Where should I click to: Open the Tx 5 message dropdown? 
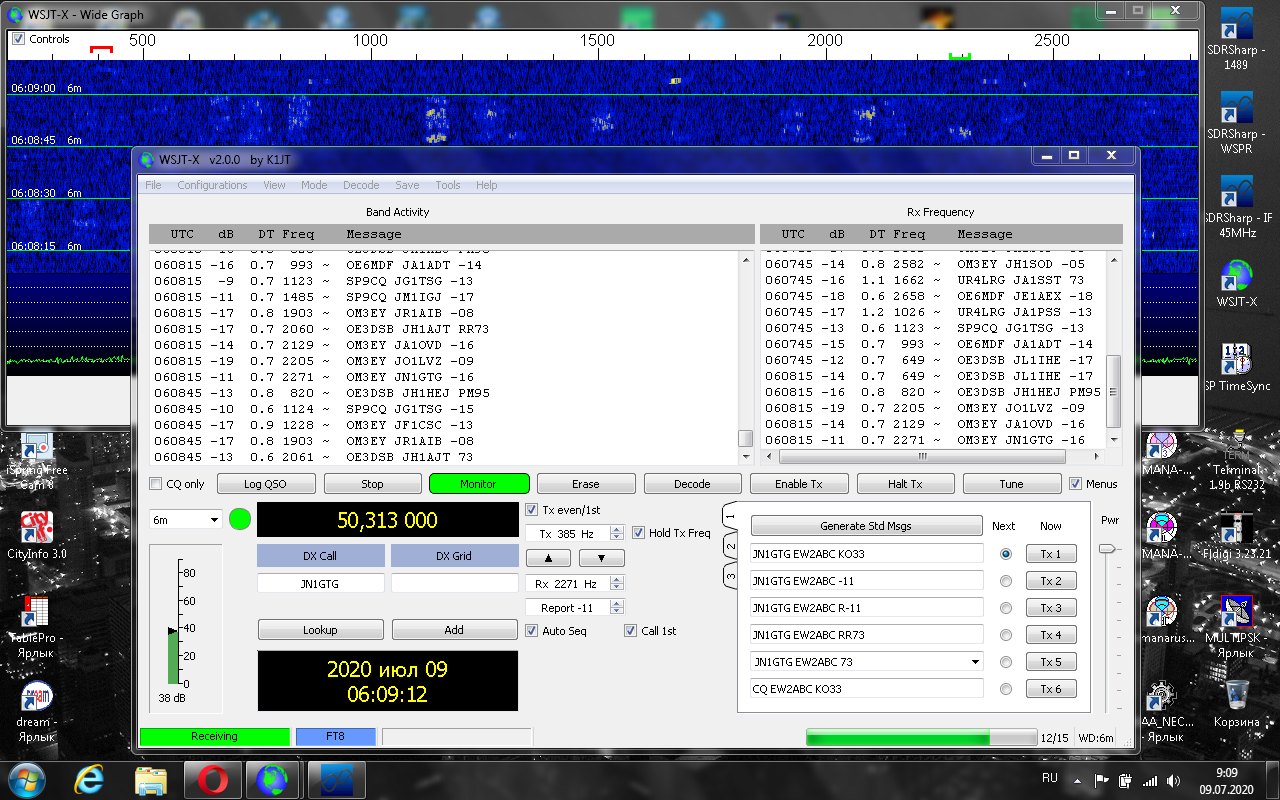coord(975,662)
